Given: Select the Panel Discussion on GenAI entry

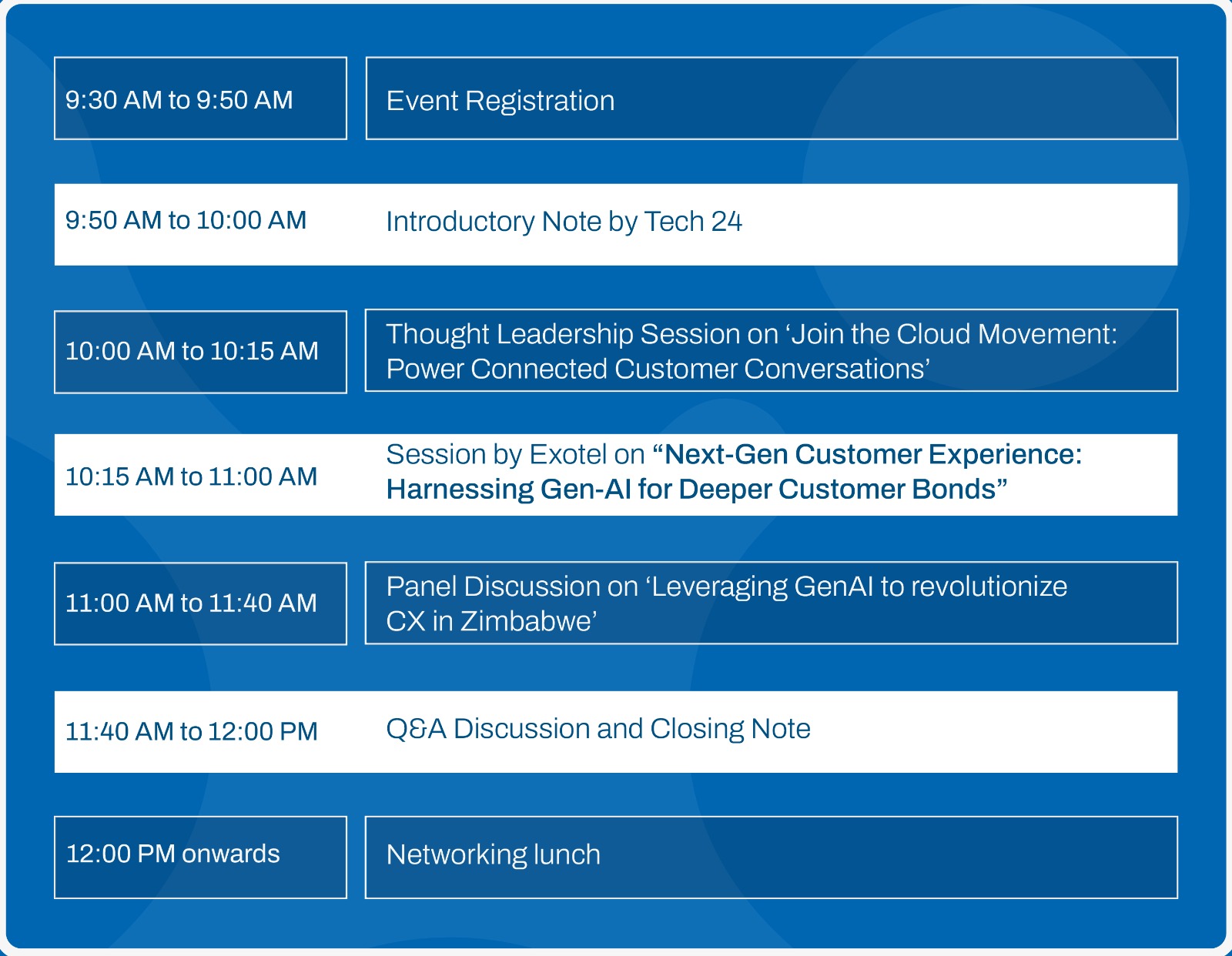Looking at the screenshot, I should (771, 603).
